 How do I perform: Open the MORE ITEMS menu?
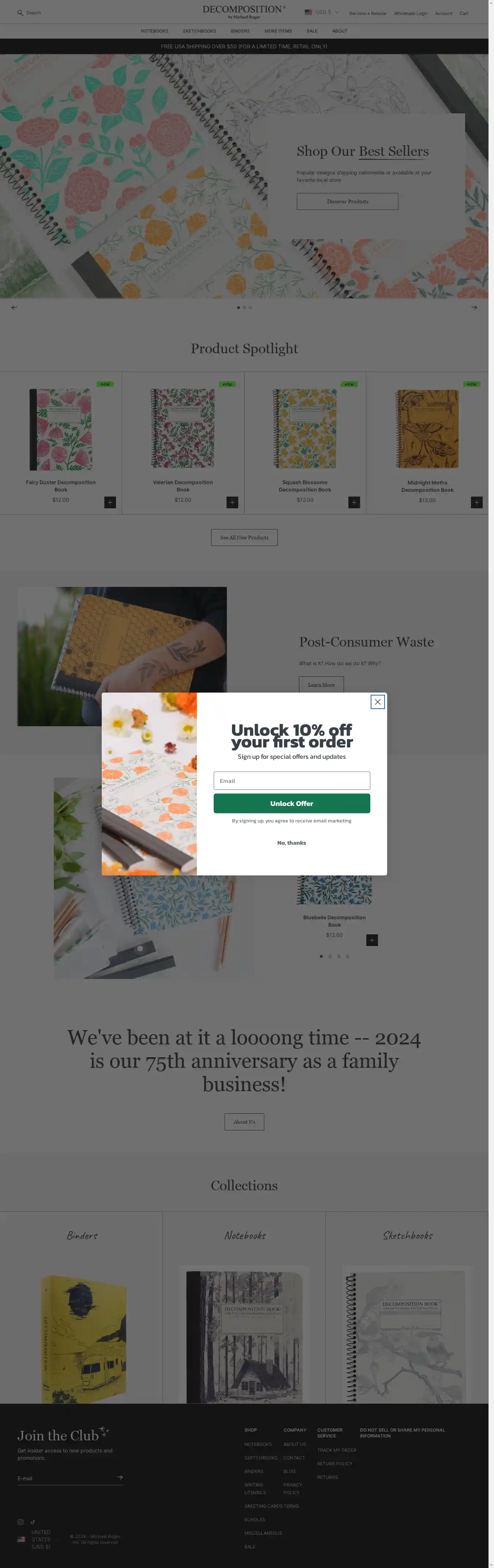pyautogui.click(x=278, y=31)
